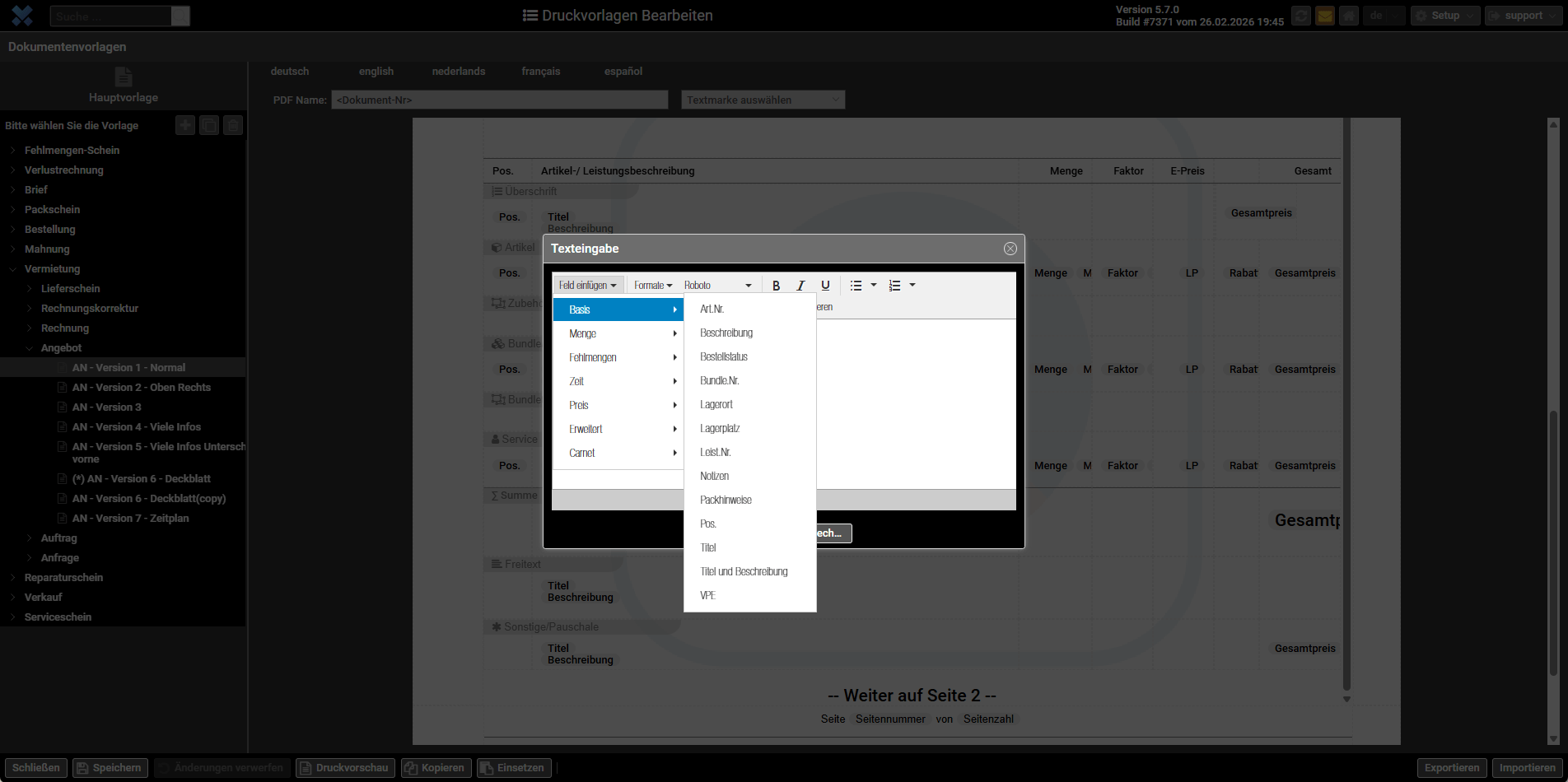Click the home icon in the header
The width and height of the screenshot is (1568, 782).
tap(1348, 16)
